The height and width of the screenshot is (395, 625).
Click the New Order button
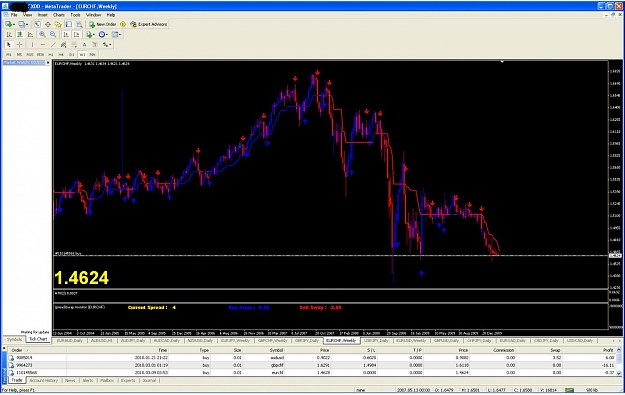(x=102, y=24)
